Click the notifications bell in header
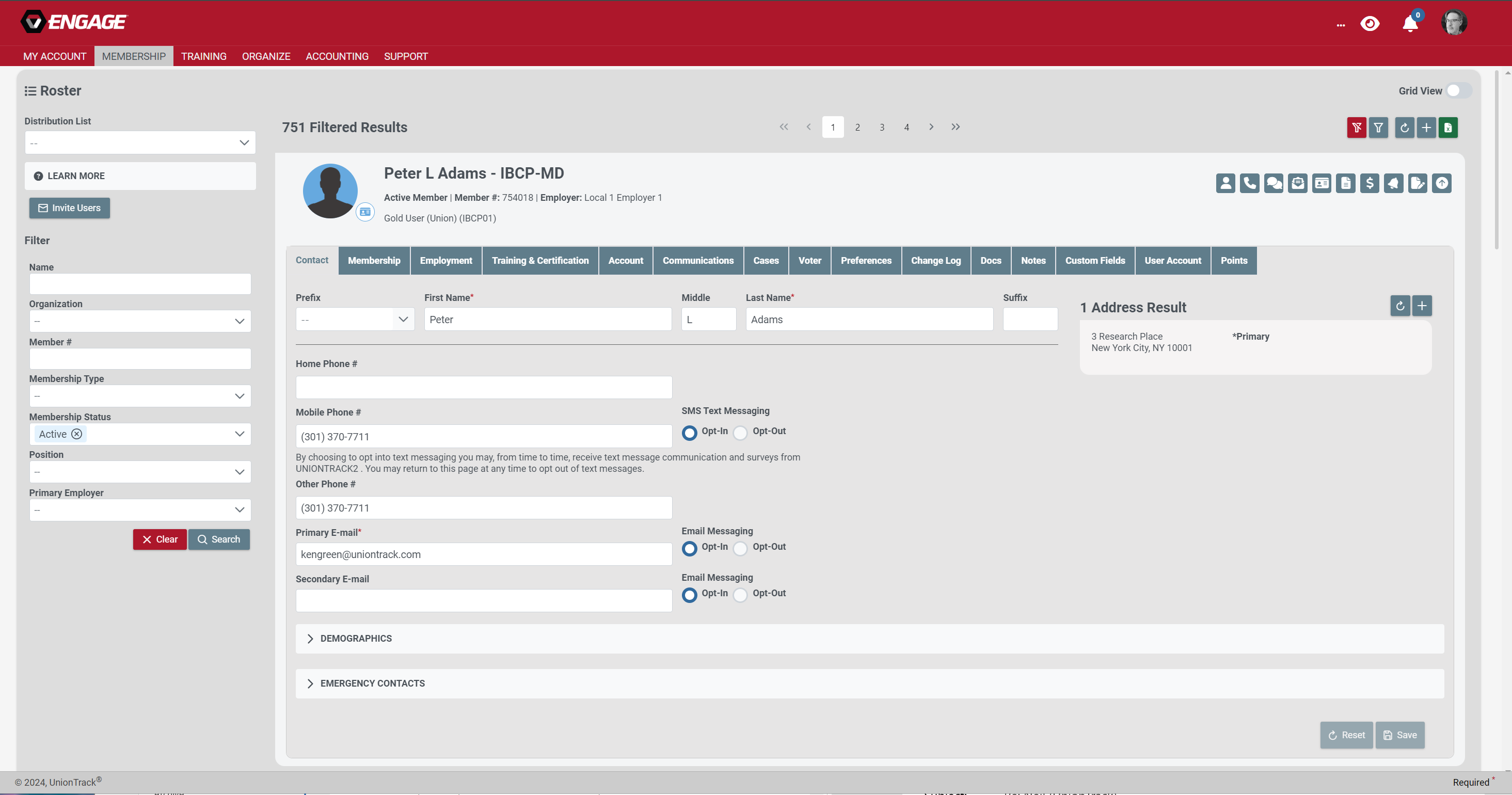 [1410, 23]
